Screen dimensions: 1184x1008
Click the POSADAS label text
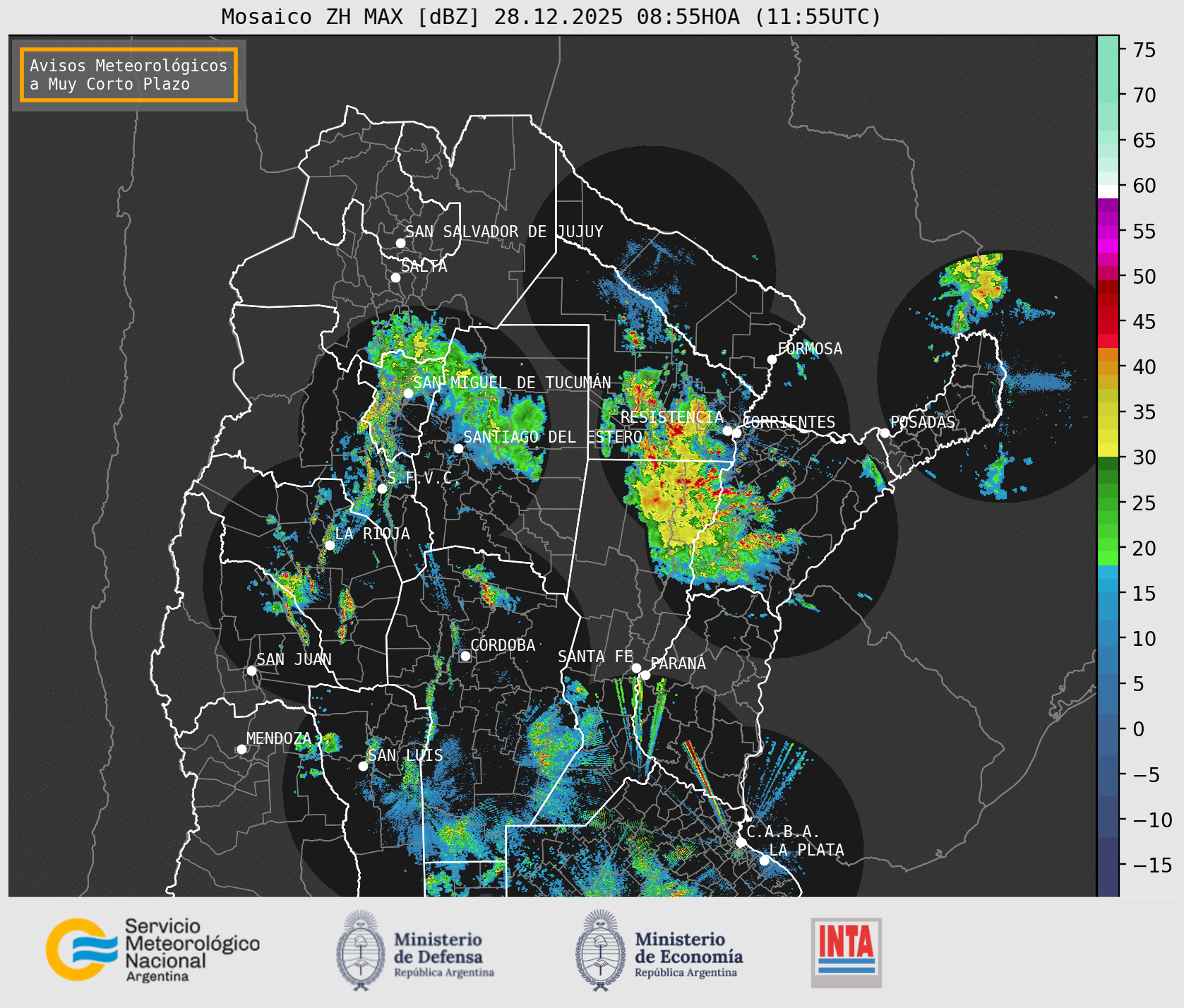[x=922, y=422]
